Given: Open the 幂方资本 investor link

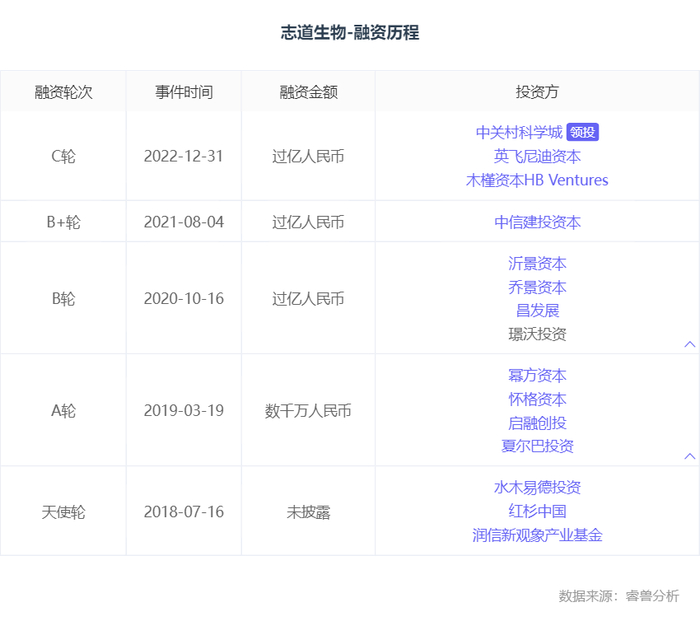Looking at the screenshot, I should (537, 376).
